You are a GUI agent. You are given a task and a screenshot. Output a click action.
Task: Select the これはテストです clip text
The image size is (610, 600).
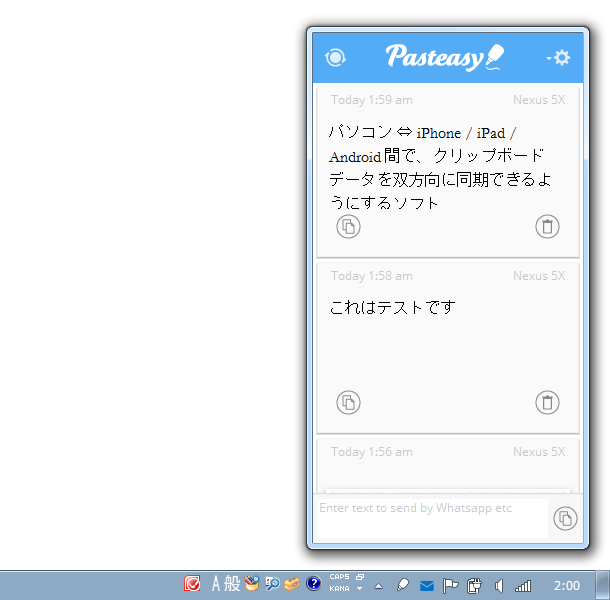point(392,307)
